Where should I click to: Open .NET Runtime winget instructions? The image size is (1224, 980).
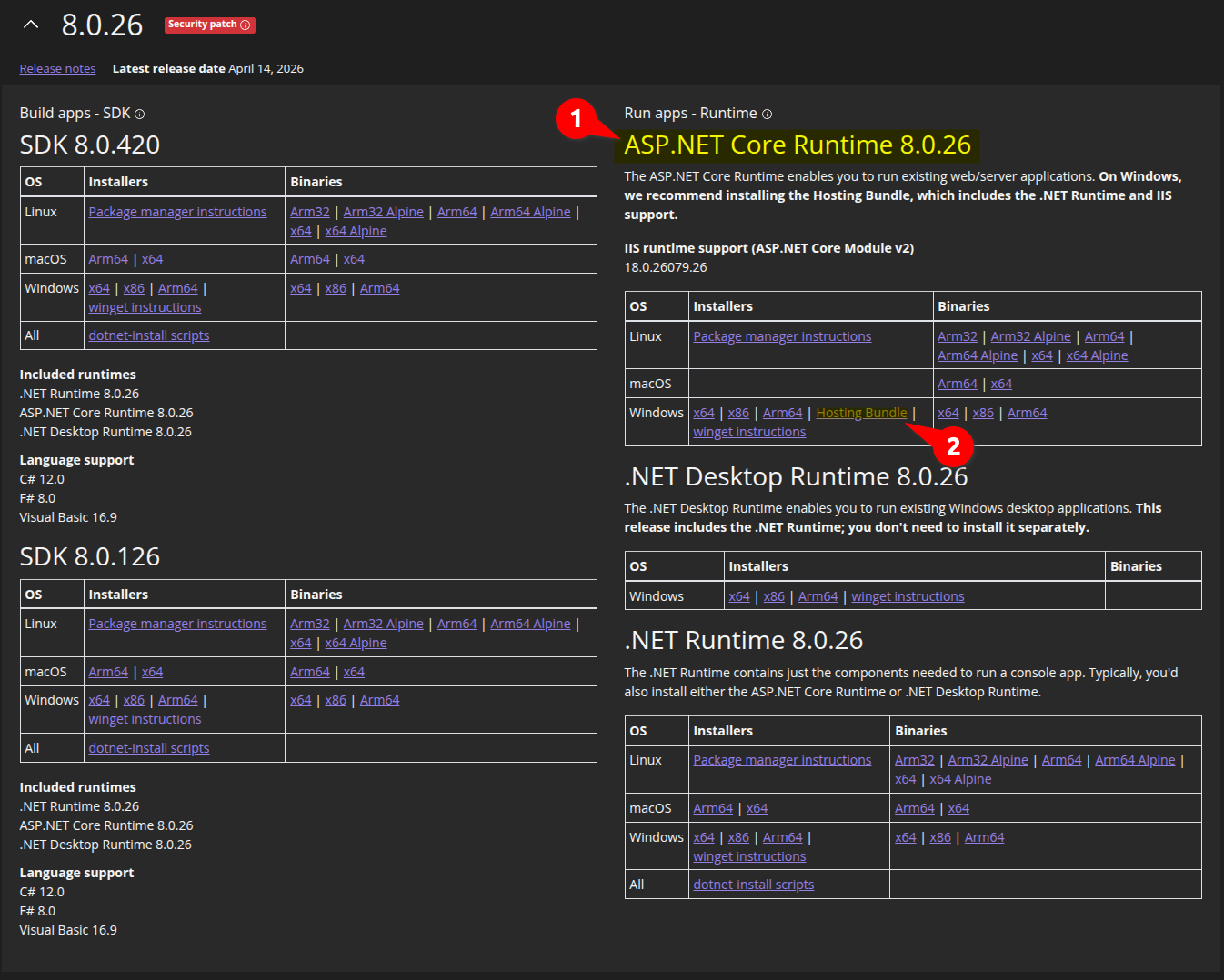[749, 856]
